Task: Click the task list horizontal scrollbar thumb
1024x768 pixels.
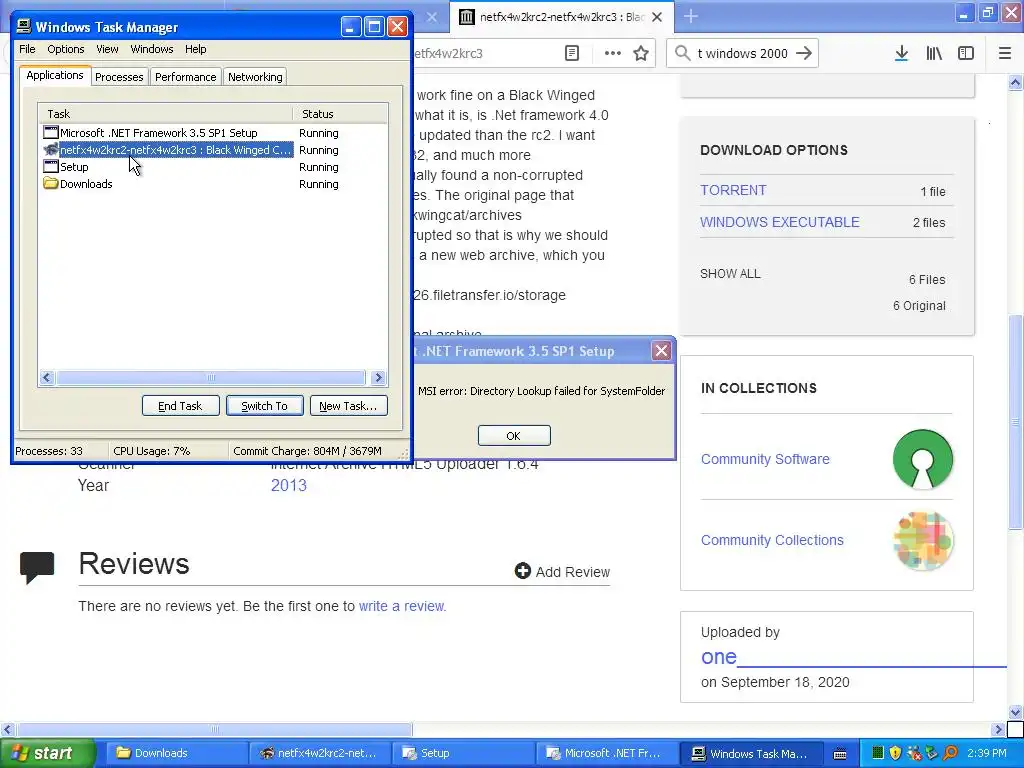Action: click(210, 377)
